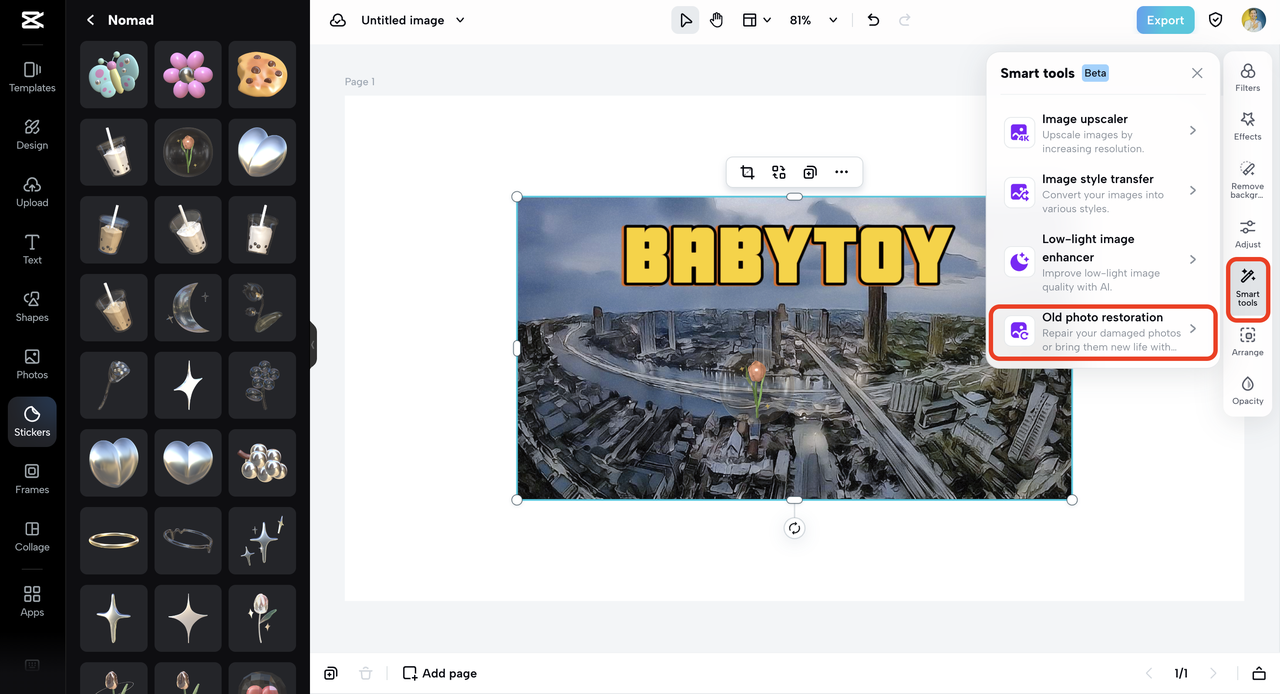Image resolution: width=1280 pixels, height=694 pixels.
Task: Insert the crescent moon sticker
Action: [188, 308]
